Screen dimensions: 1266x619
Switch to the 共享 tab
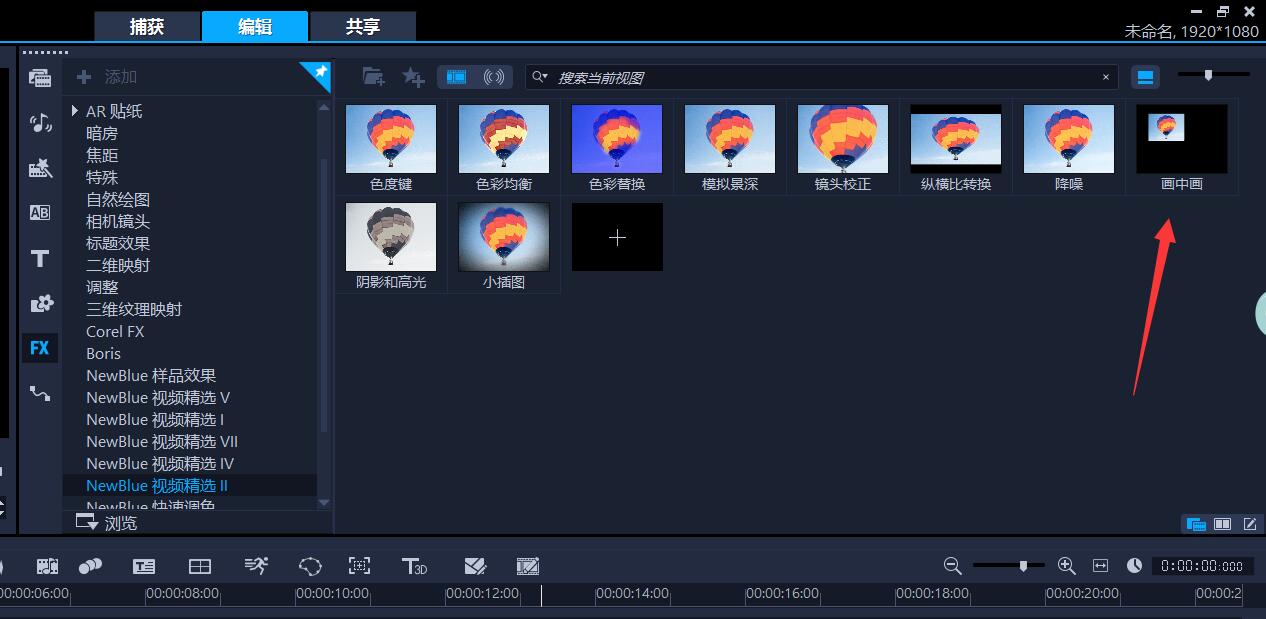point(362,27)
